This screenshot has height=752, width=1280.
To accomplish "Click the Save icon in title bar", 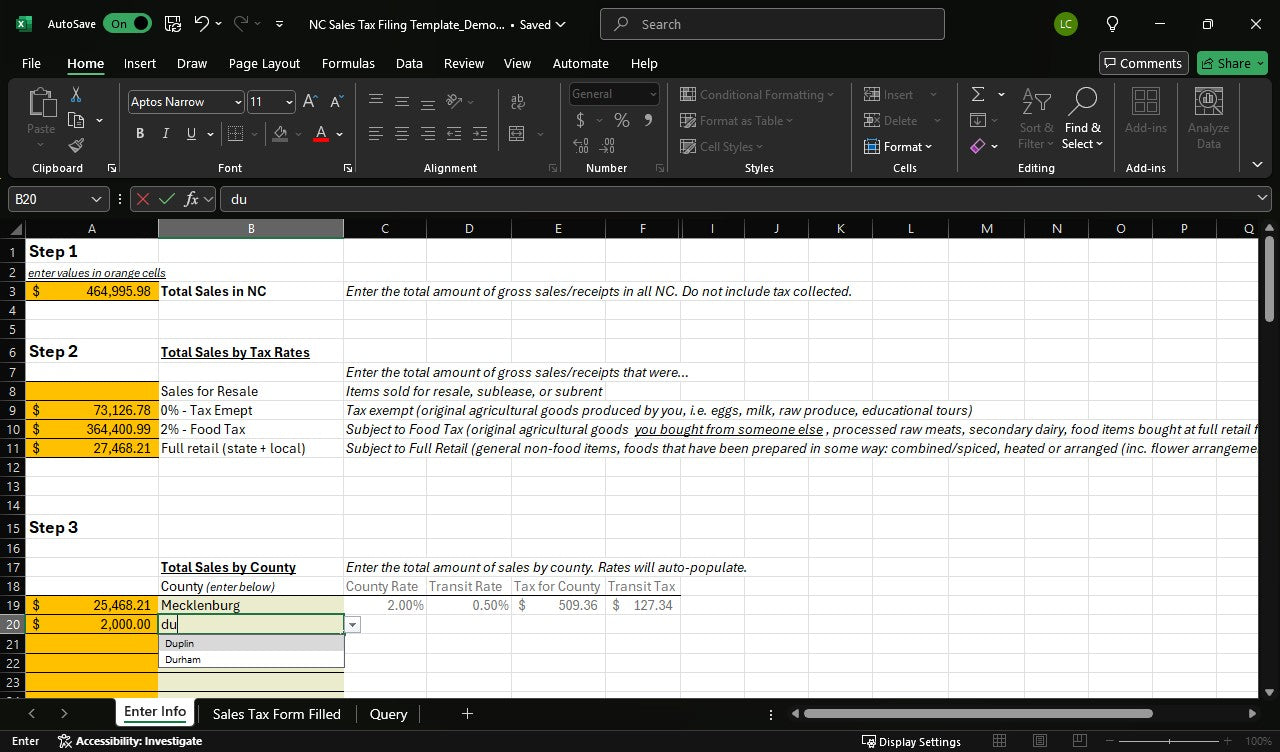I will (x=172, y=24).
